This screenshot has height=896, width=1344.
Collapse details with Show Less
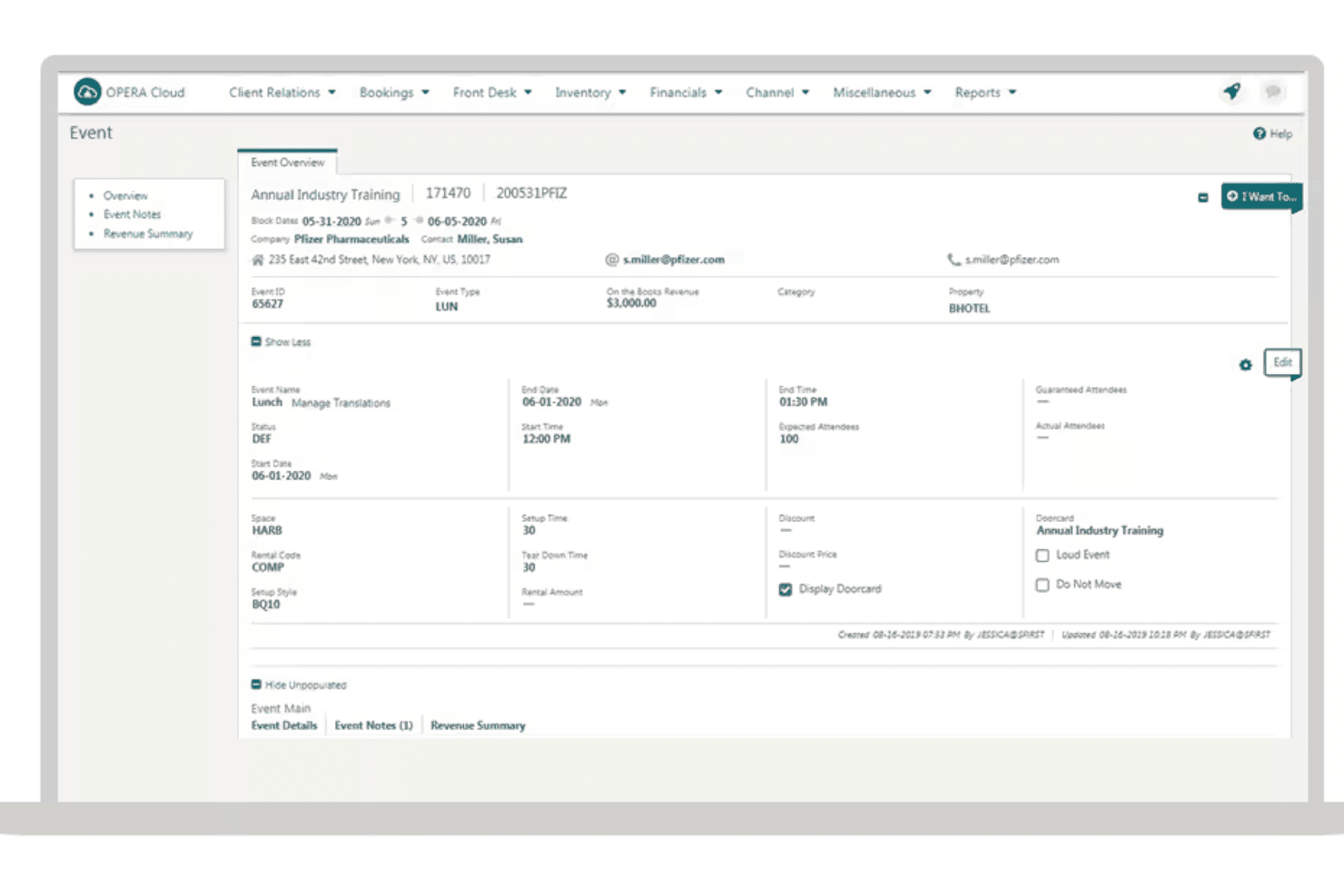tap(281, 342)
